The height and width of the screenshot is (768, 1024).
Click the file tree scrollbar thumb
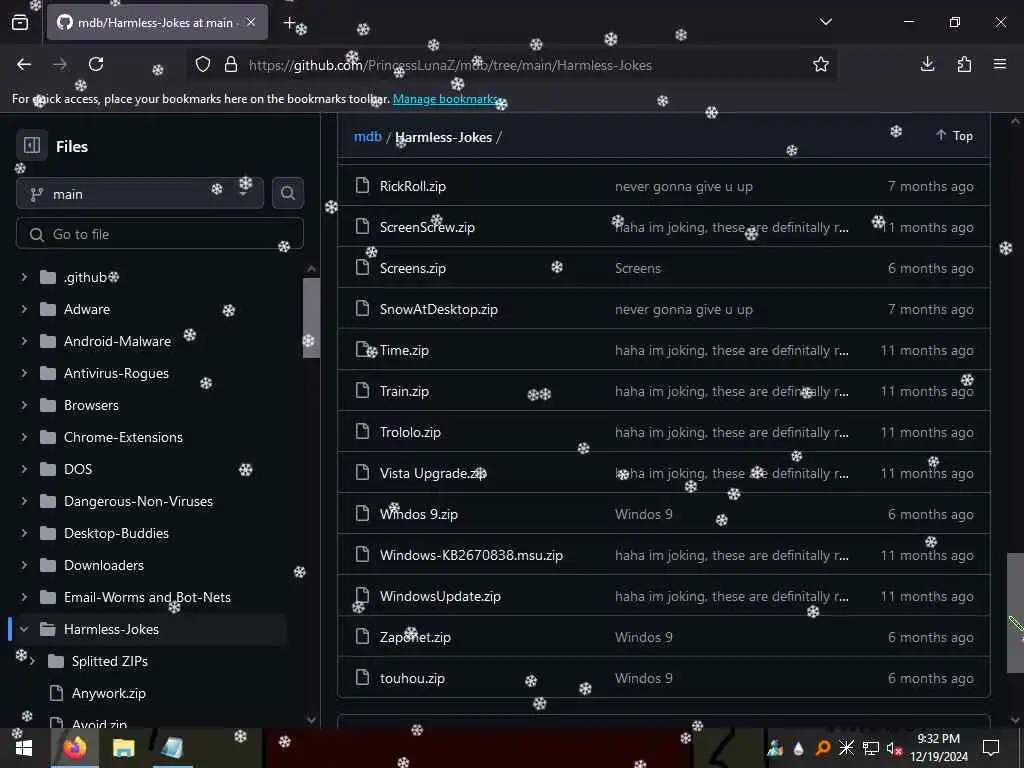click(312, 317)
